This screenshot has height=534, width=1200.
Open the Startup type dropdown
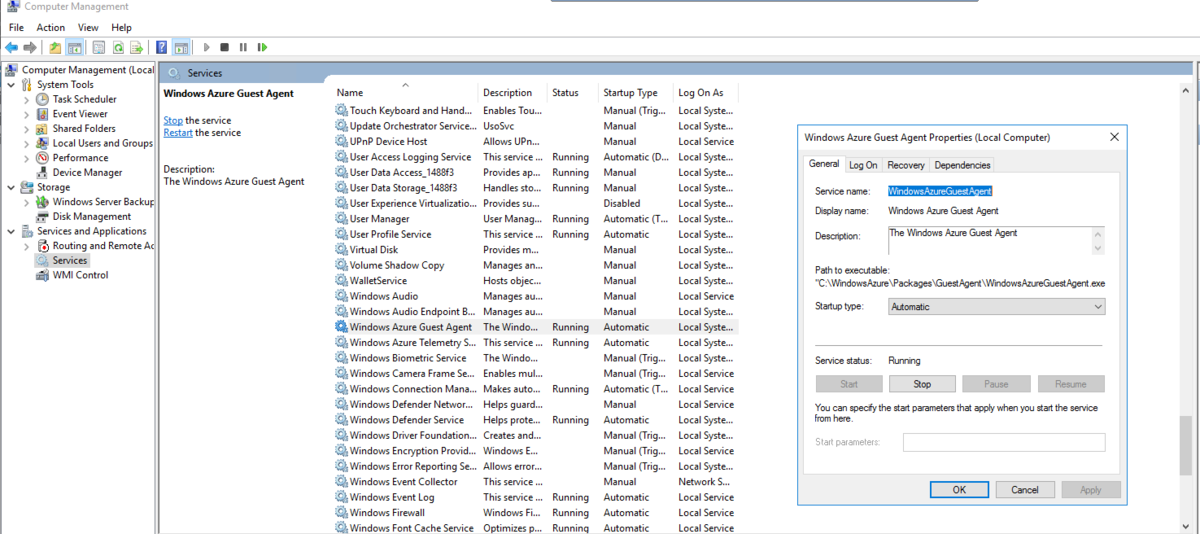tap(997, 307)
